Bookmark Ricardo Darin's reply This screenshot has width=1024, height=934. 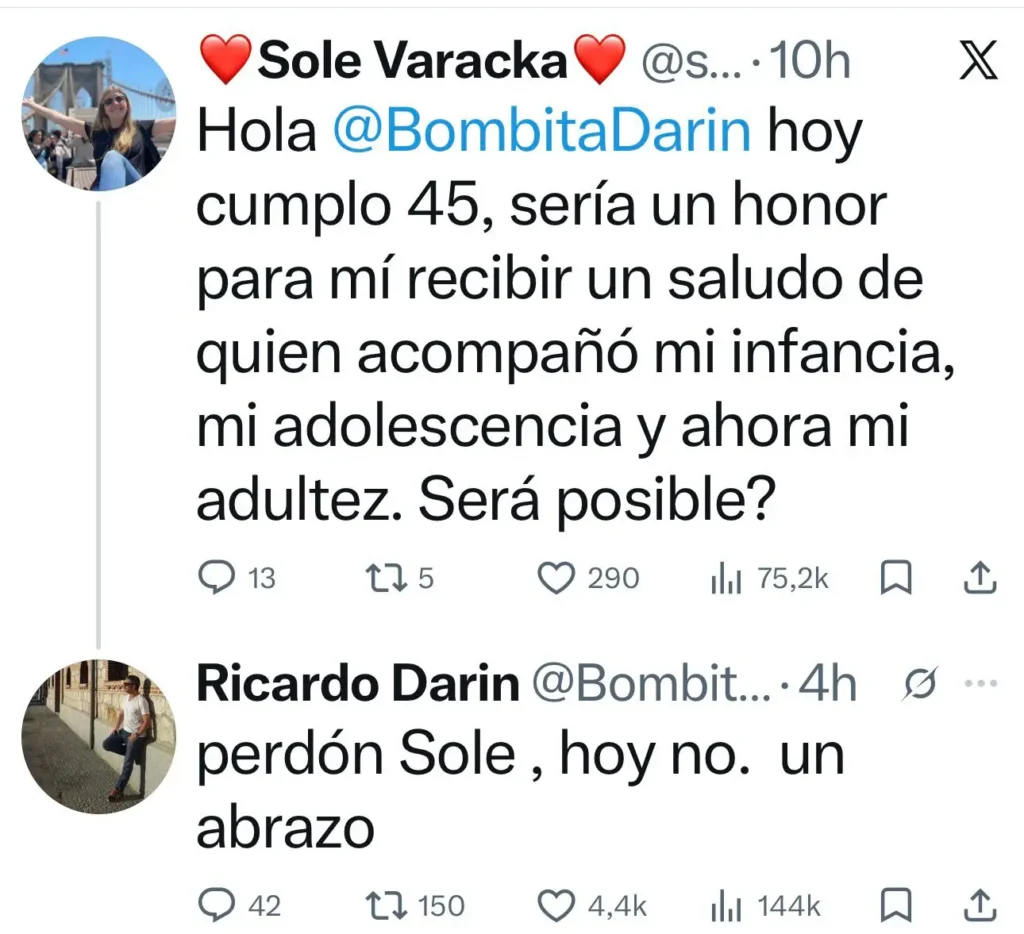893,906
